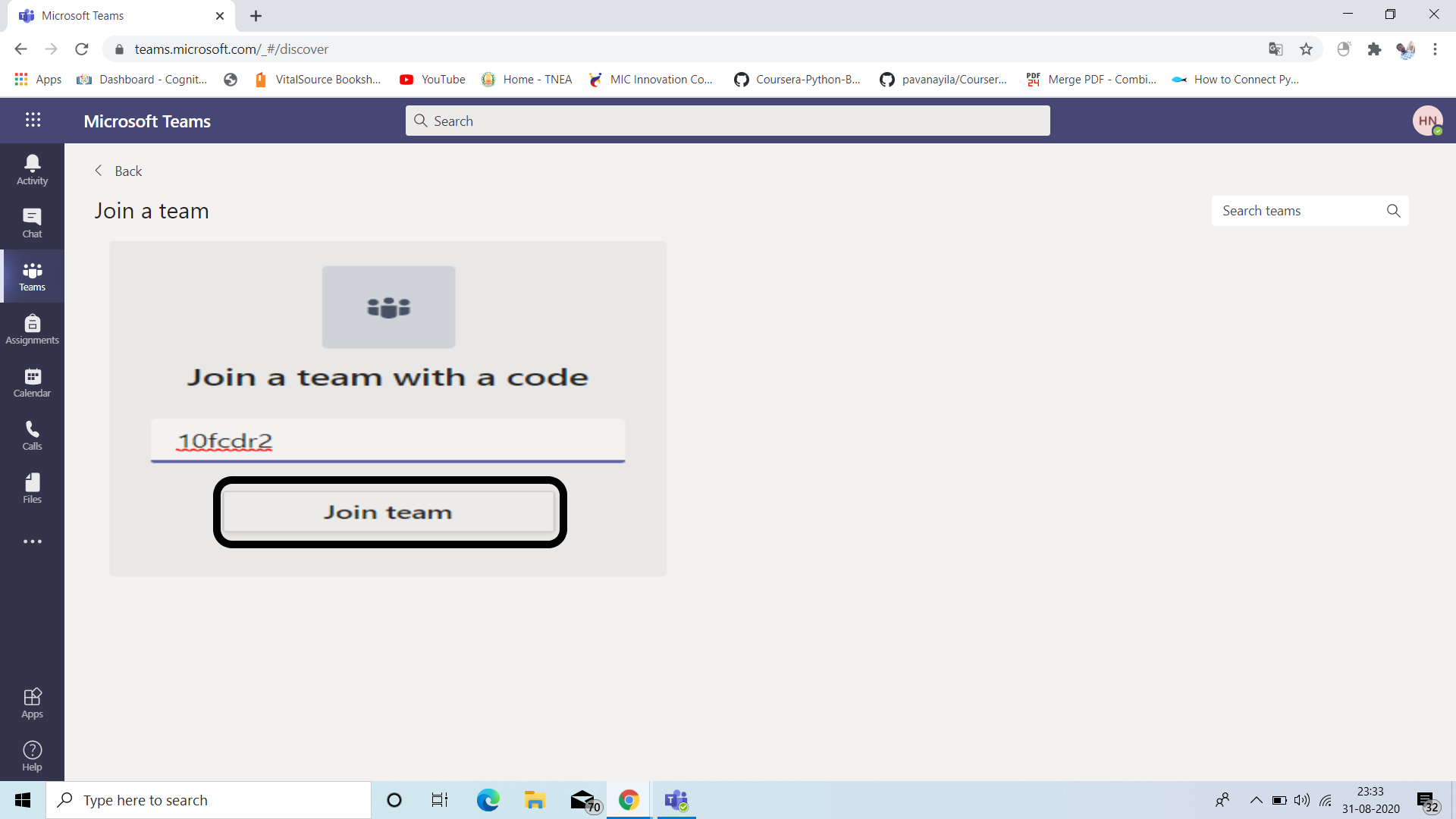Open more sidebar options via ellipsis
The height and width of the screenshot is (819, 1456).
32,541
